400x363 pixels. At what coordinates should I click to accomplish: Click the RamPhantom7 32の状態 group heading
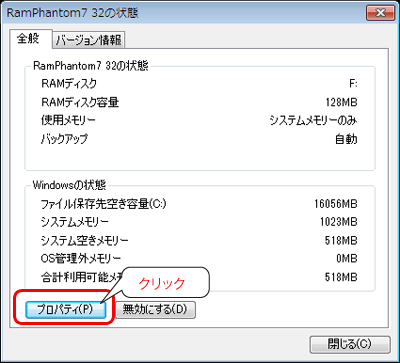pos(91,65)
